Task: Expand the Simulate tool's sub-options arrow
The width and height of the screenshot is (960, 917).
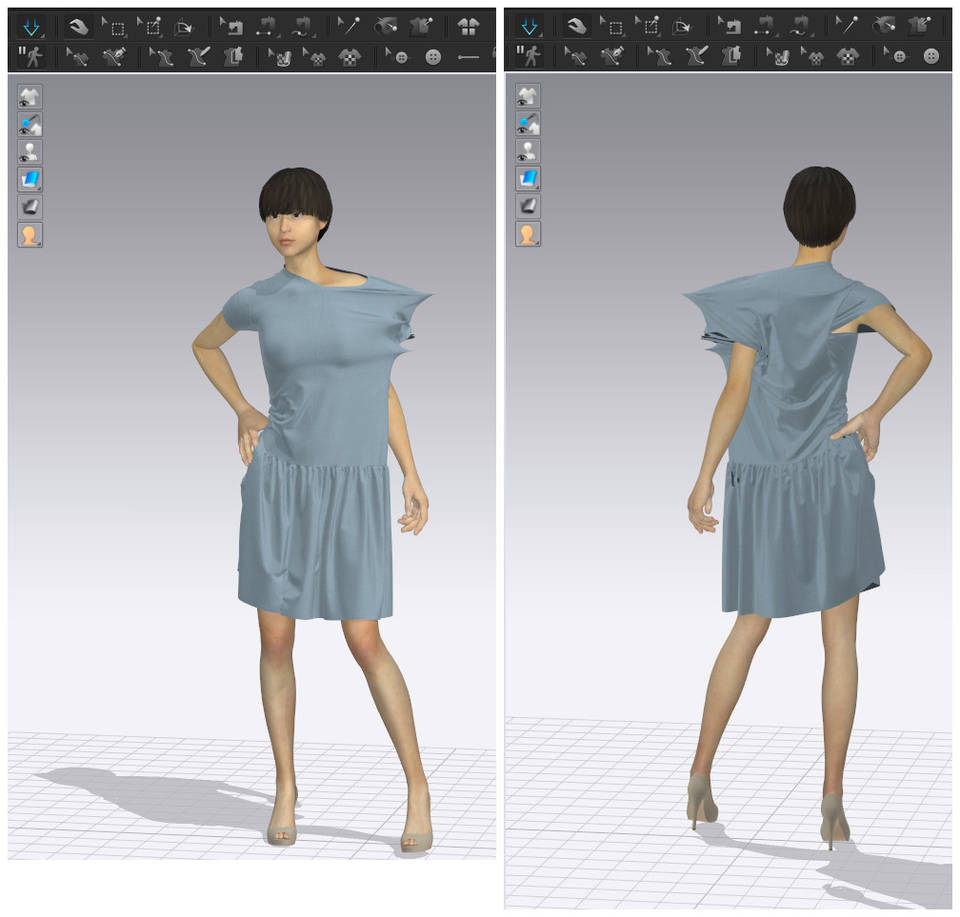Action: tap(43, 36)
